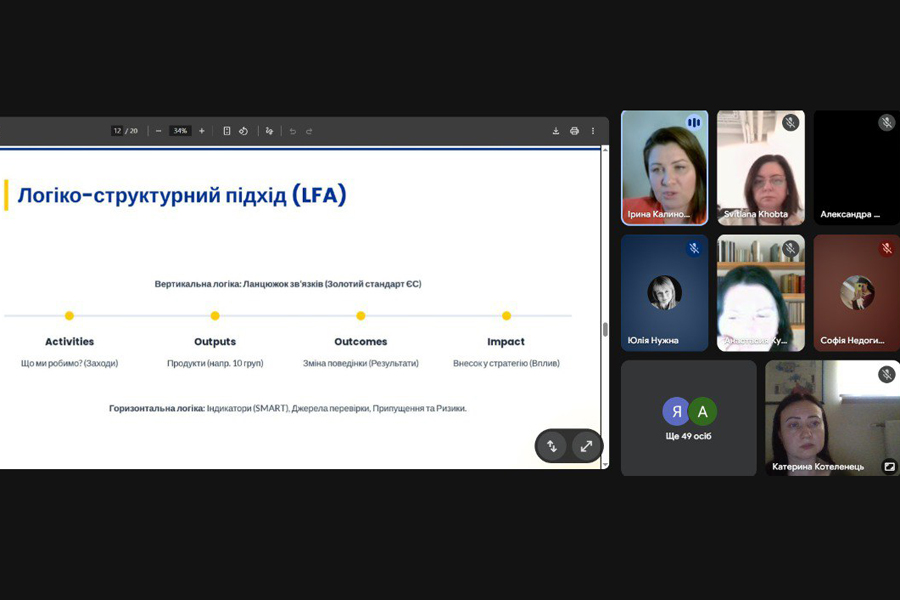
Task: Click the fit to page icon
Action: point(227,131)
